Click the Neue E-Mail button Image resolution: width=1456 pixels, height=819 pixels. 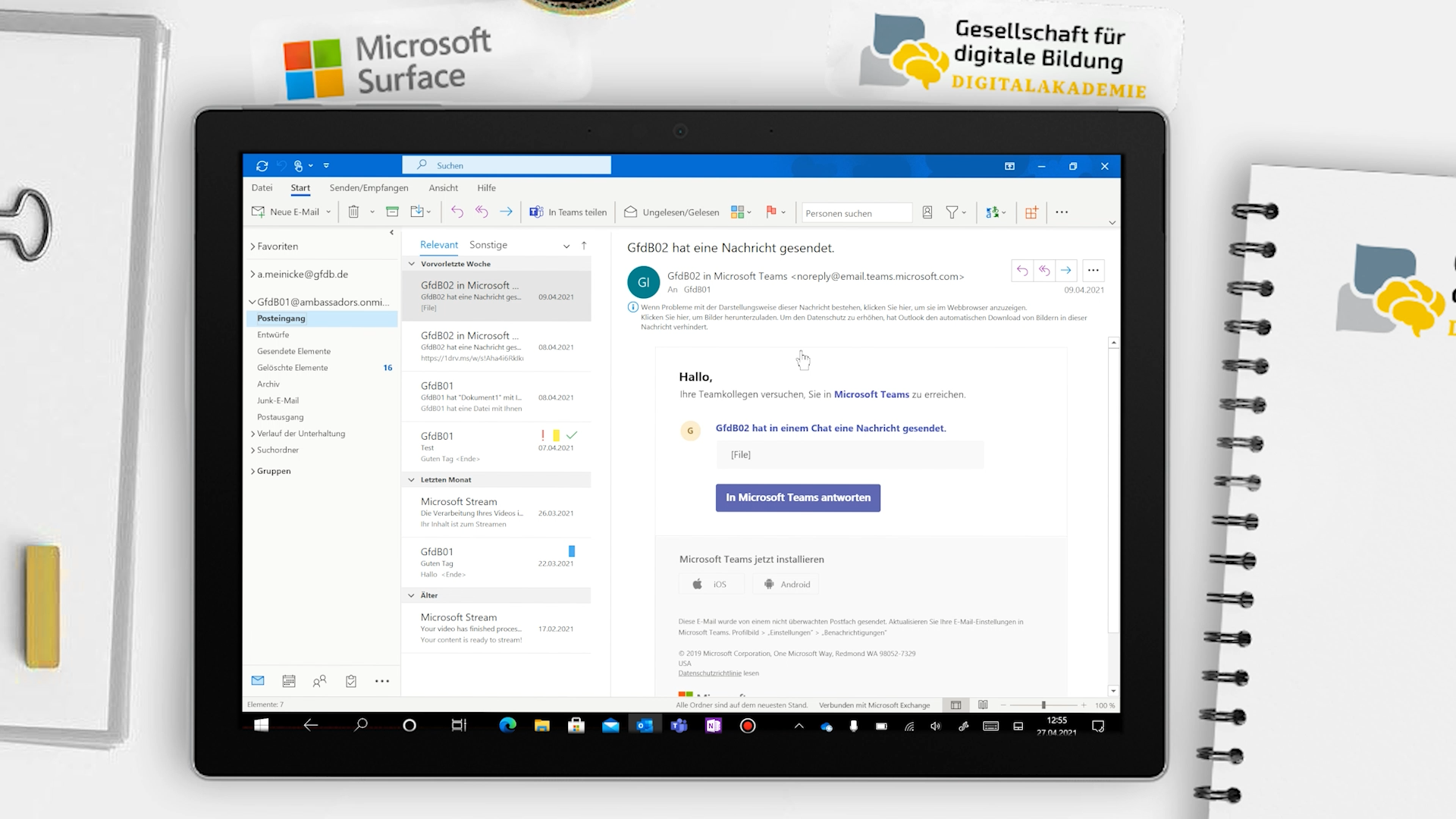(x=286, y=212)
